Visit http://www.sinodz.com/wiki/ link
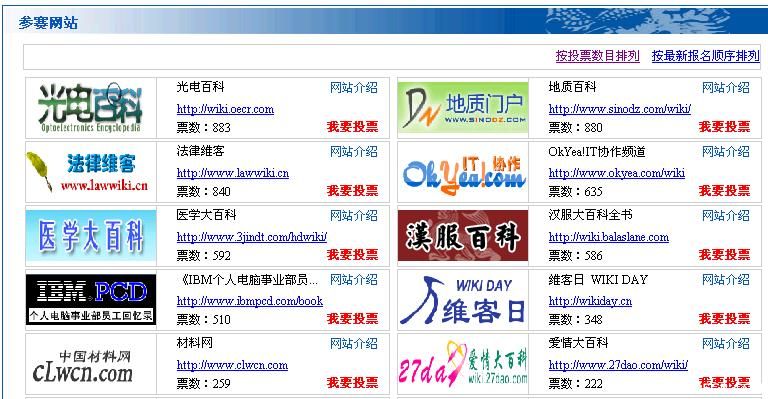768x399 pixels. point(620,109)
